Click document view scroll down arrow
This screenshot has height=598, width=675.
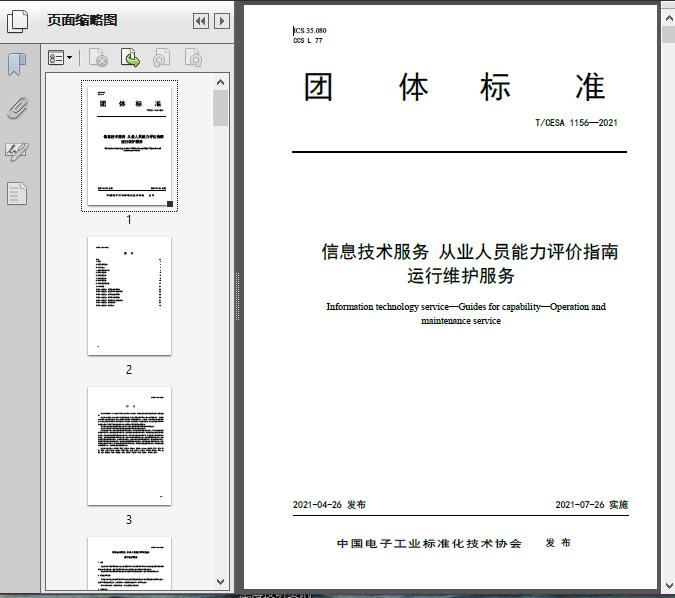point(669,586)
